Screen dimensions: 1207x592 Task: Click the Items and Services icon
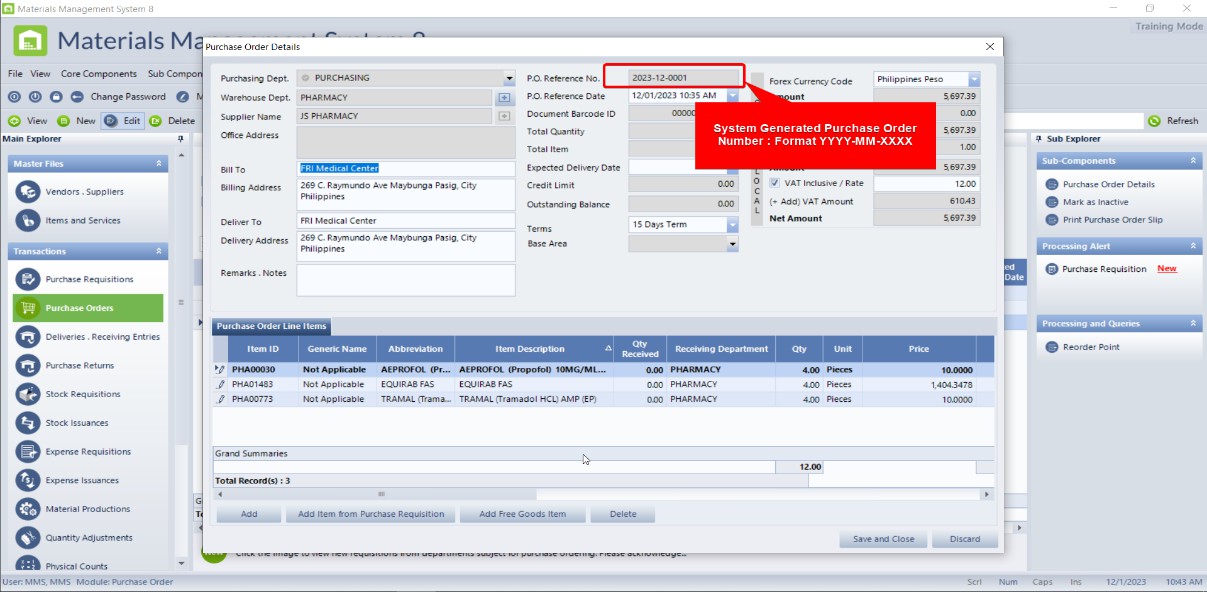28,221
